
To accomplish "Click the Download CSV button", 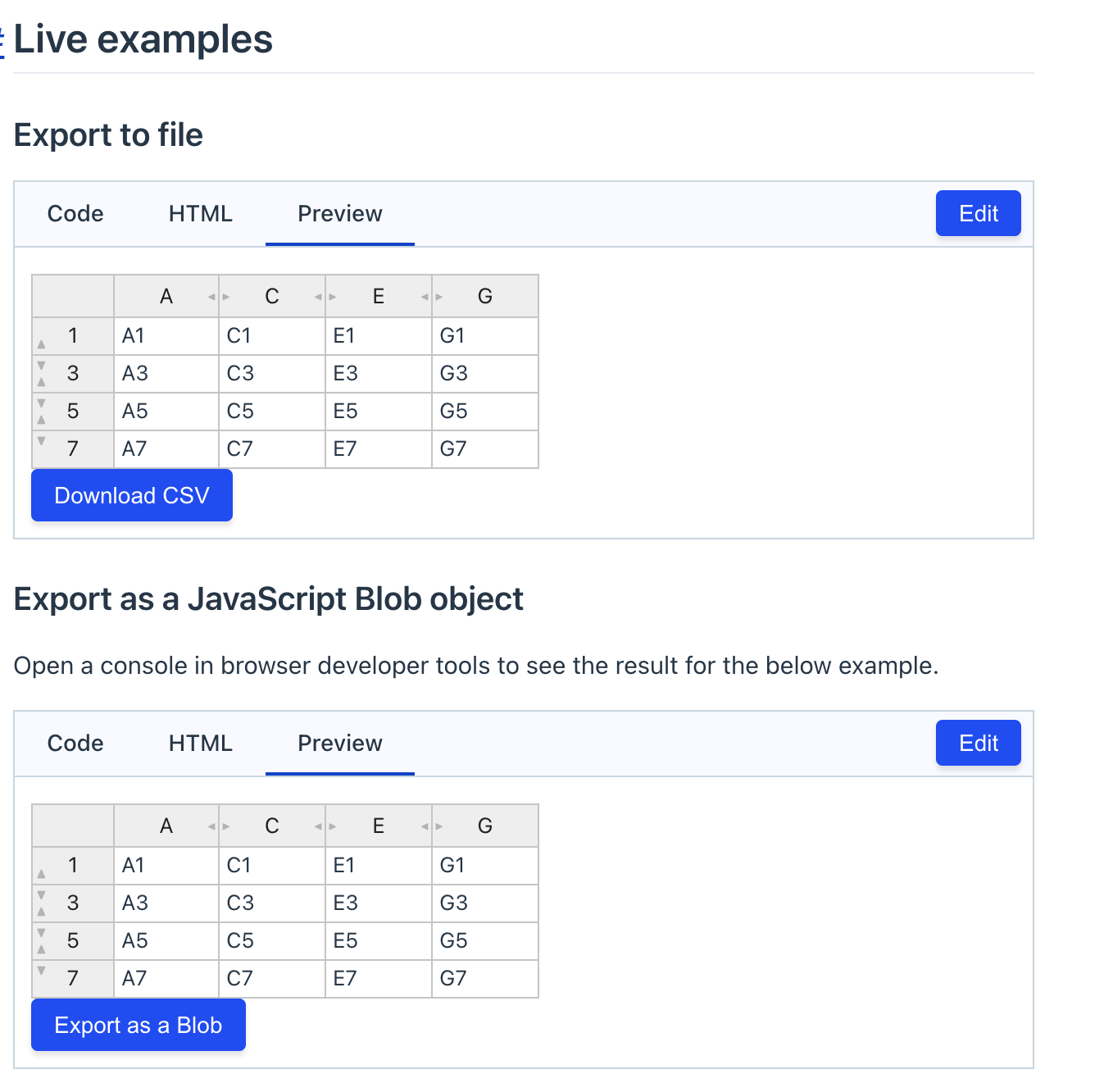I will 131,495.
